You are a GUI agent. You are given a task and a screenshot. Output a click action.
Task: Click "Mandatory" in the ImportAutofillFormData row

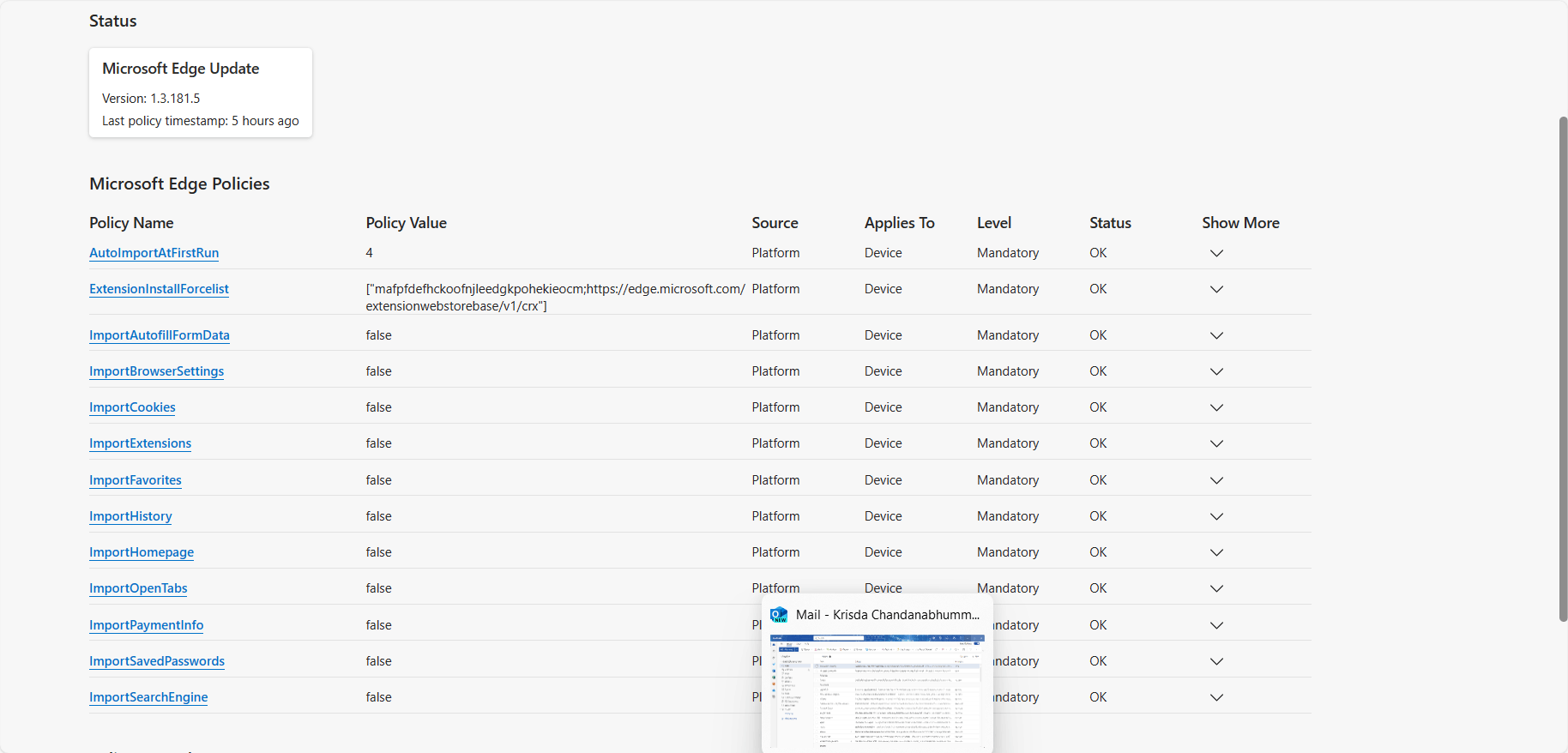tap(1008, 335)
